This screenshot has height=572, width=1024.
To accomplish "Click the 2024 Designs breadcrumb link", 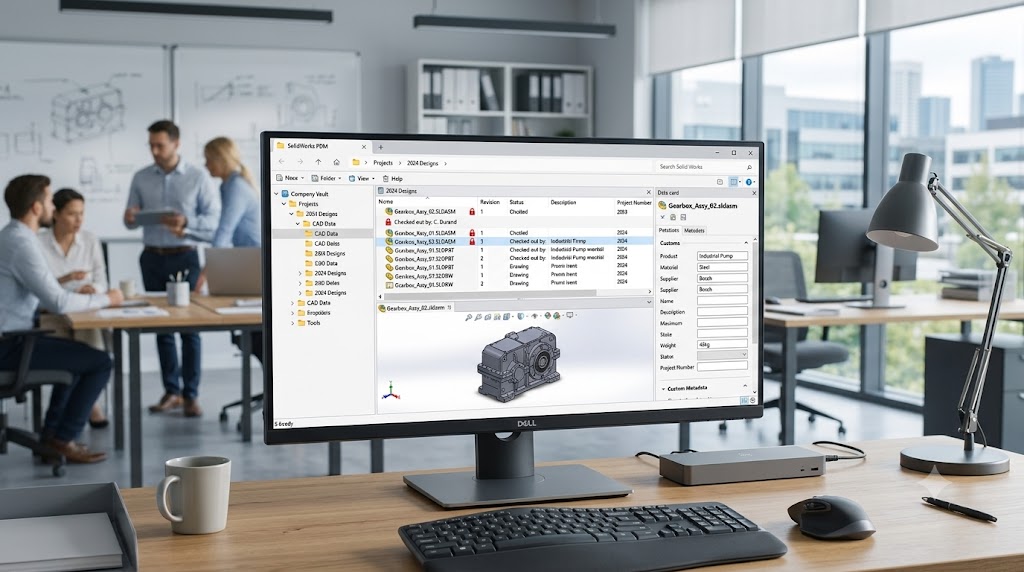I will click(x=423, y=163).
